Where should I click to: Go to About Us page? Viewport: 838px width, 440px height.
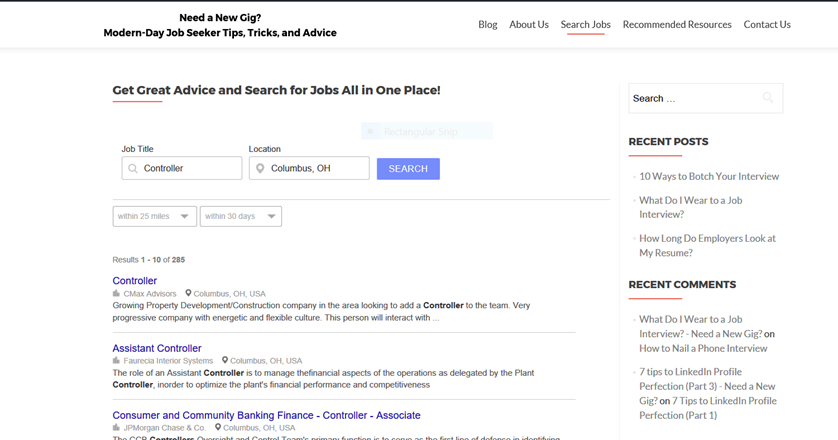click(529, 25)
